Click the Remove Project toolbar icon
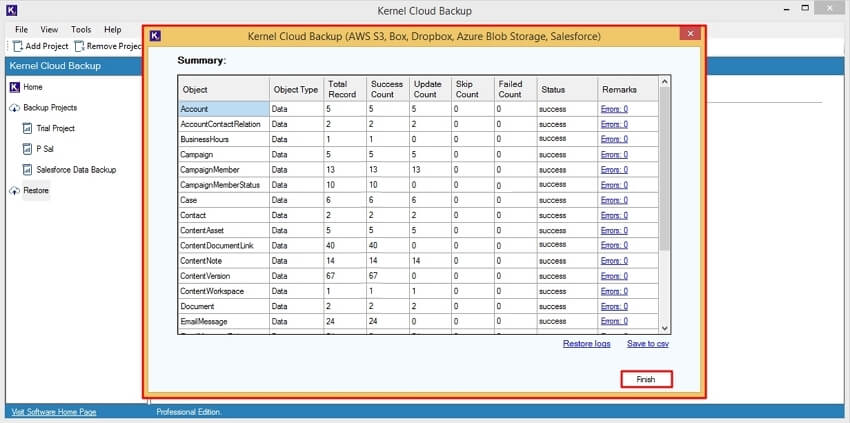The width and height of the screenshot is (850, 423). click(x=80, y=46)
